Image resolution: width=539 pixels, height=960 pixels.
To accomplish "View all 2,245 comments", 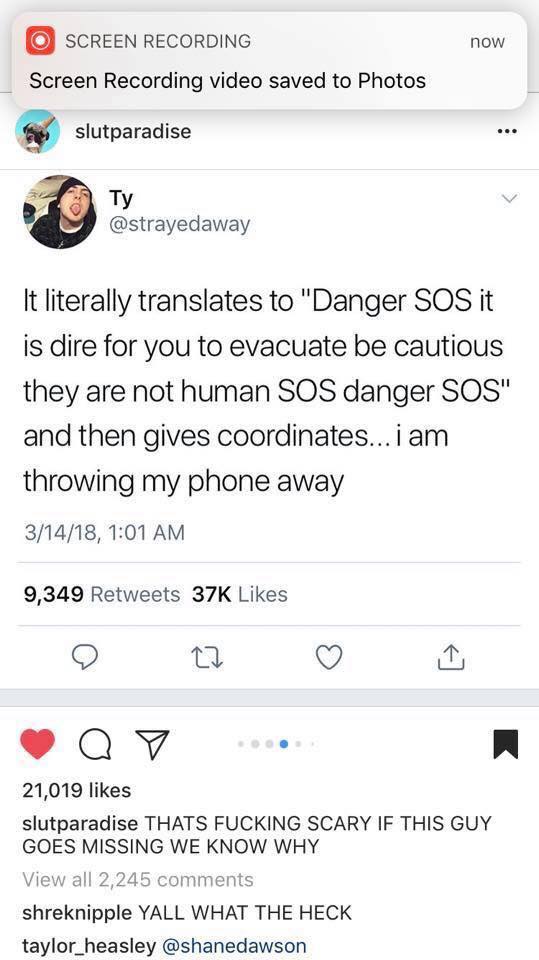I will click(138, 879).
